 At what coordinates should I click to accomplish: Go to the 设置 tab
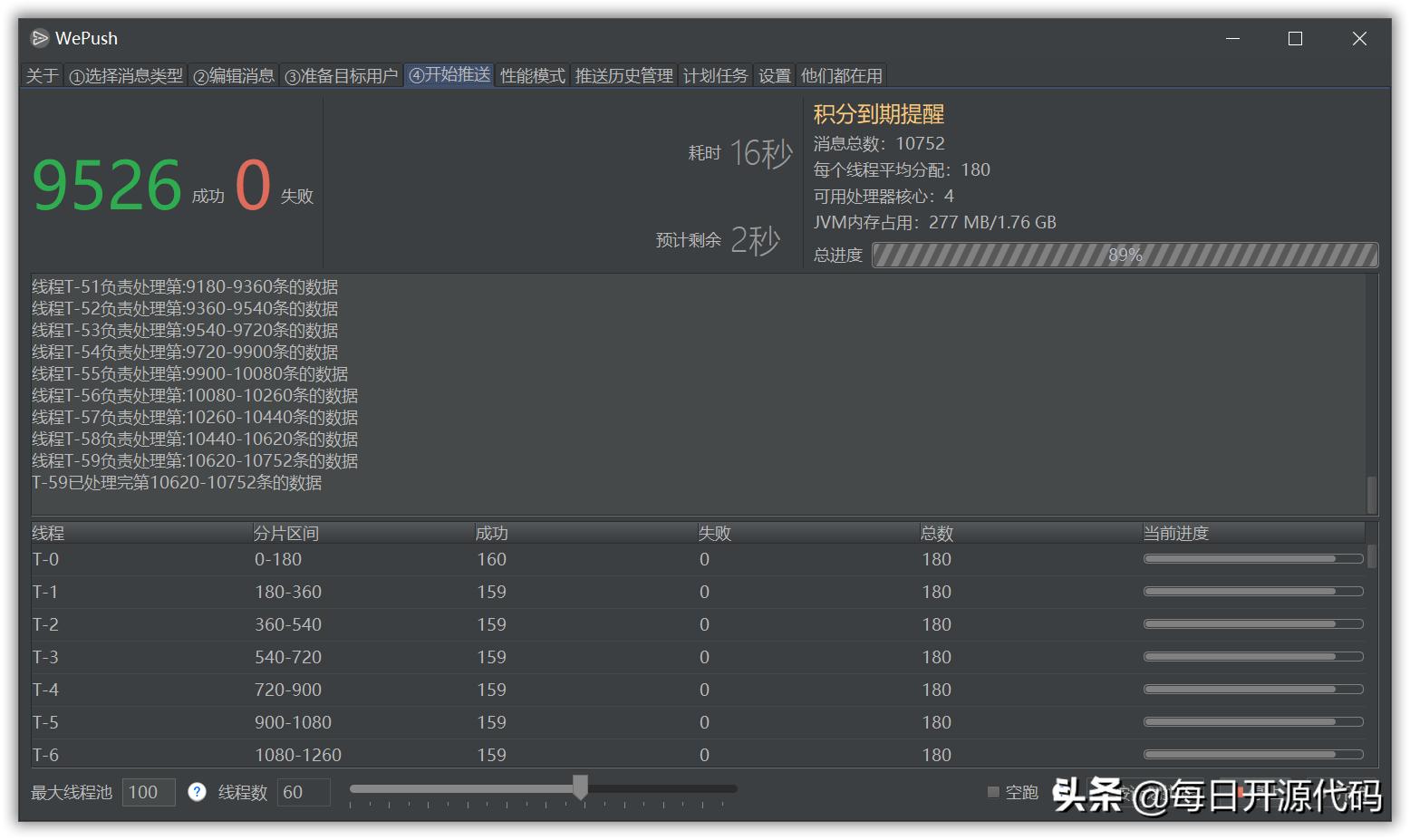[x=774, y=75]
